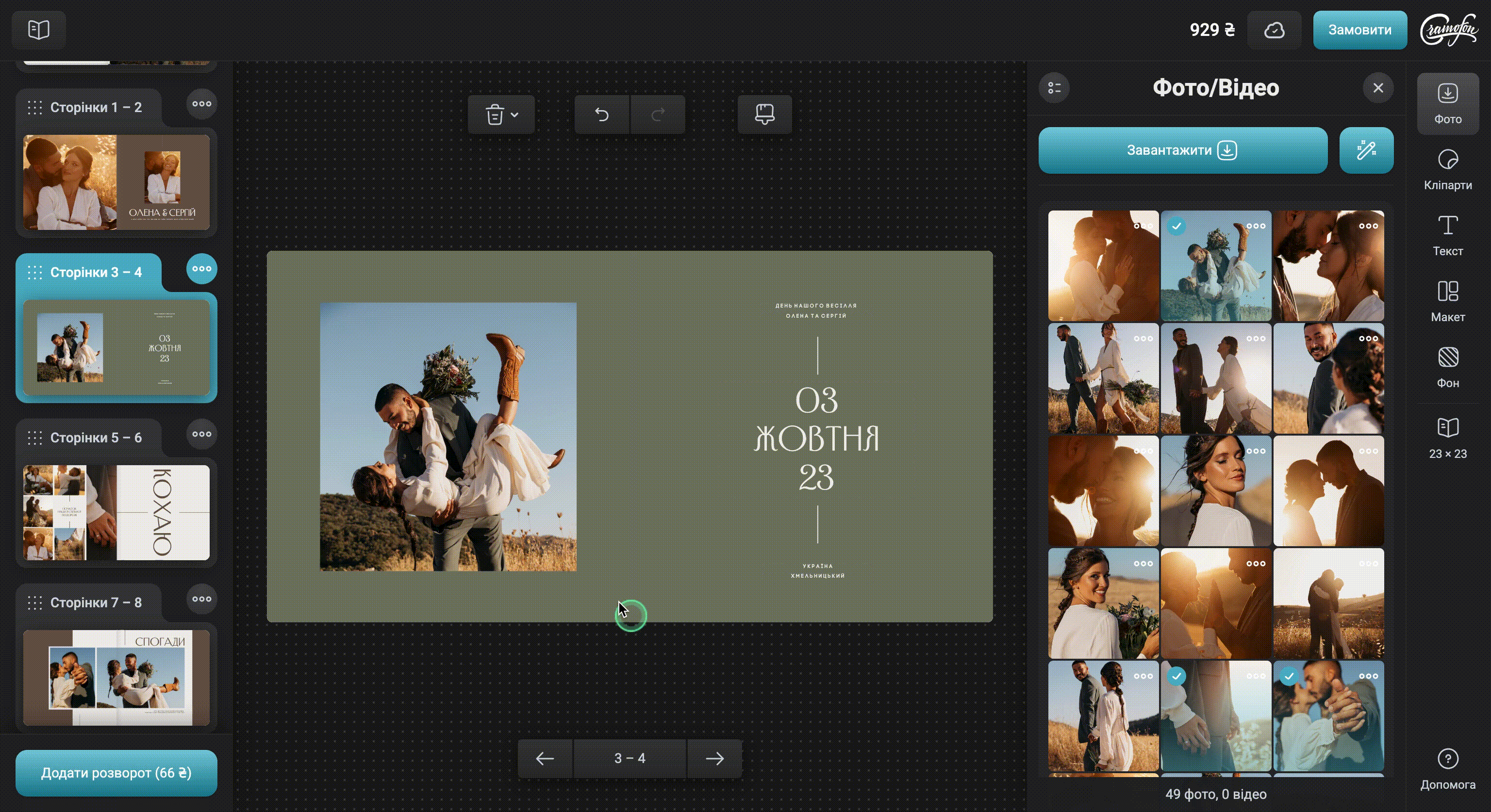Click the magic wand auto-fill button

click(1366, 150)
